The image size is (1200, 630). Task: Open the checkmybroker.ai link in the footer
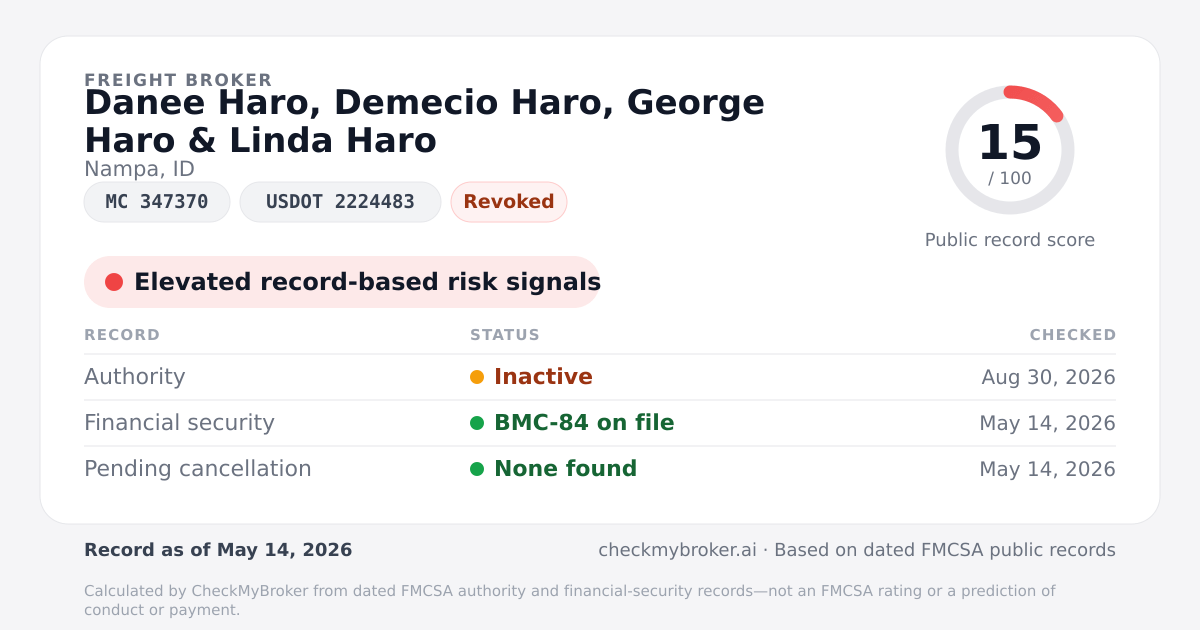(x=677, y=550)
